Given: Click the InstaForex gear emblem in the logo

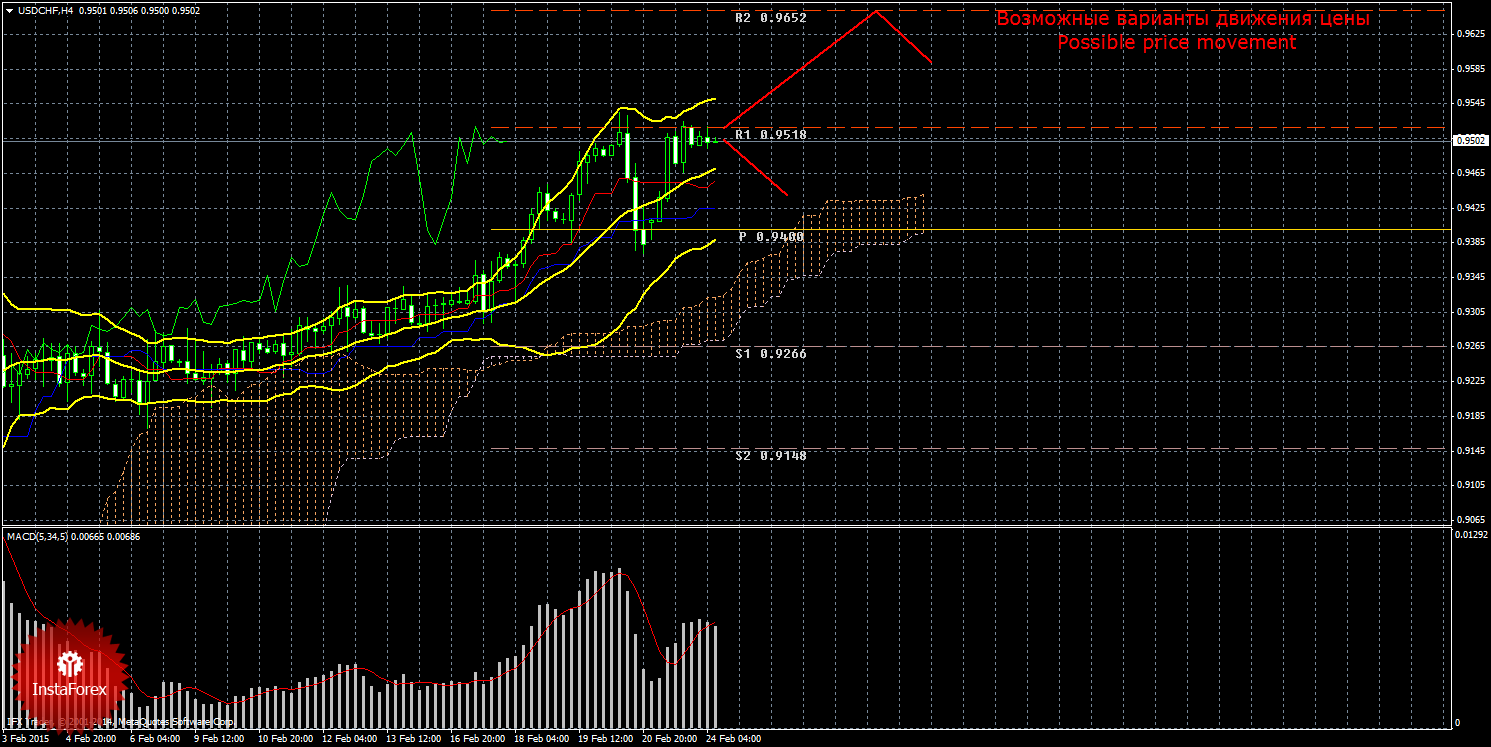Looking at the screenshot, I should pos(69,662).
